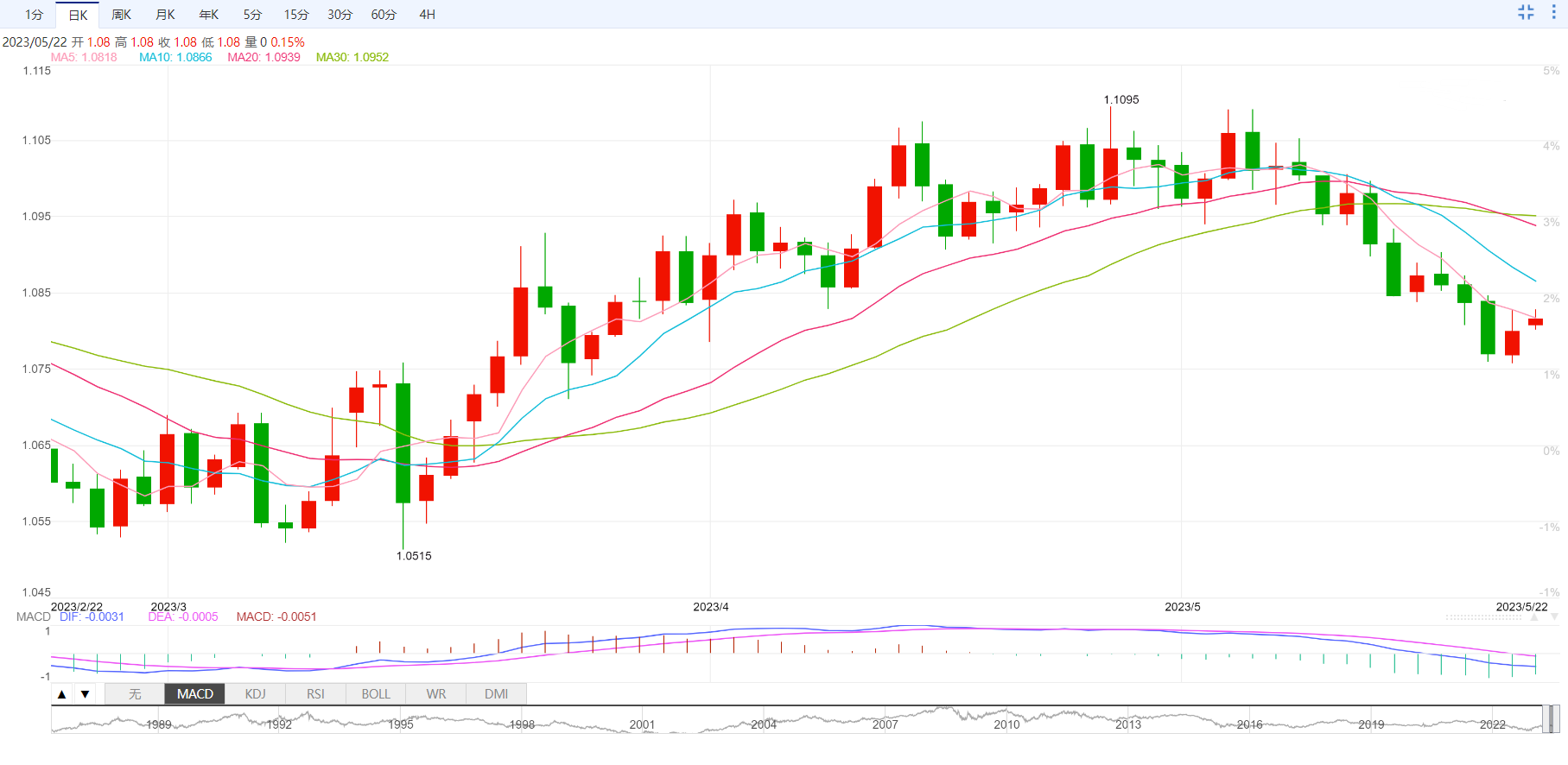Click the black up triangle beside indicator tabs
This screenshot has height=765, width=1568.
tap(61, 694)
